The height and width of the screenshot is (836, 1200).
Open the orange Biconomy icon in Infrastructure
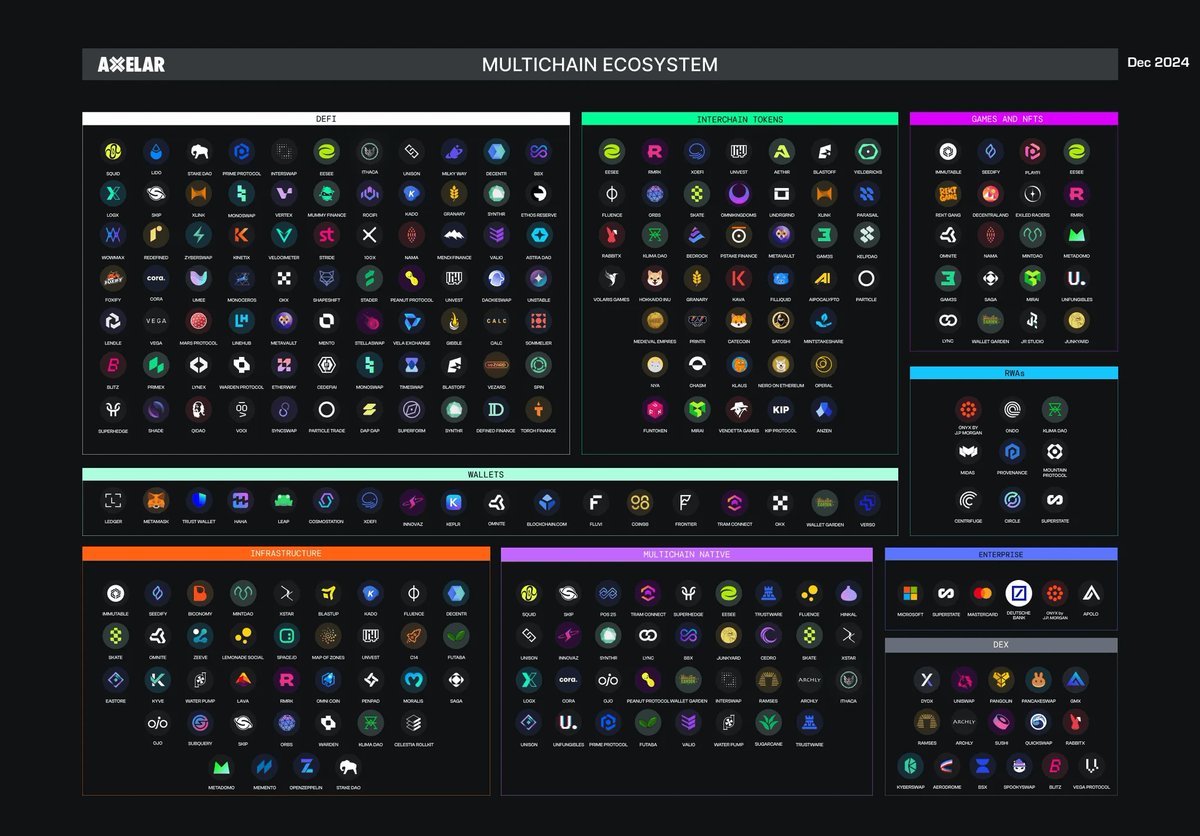point(200,593)
